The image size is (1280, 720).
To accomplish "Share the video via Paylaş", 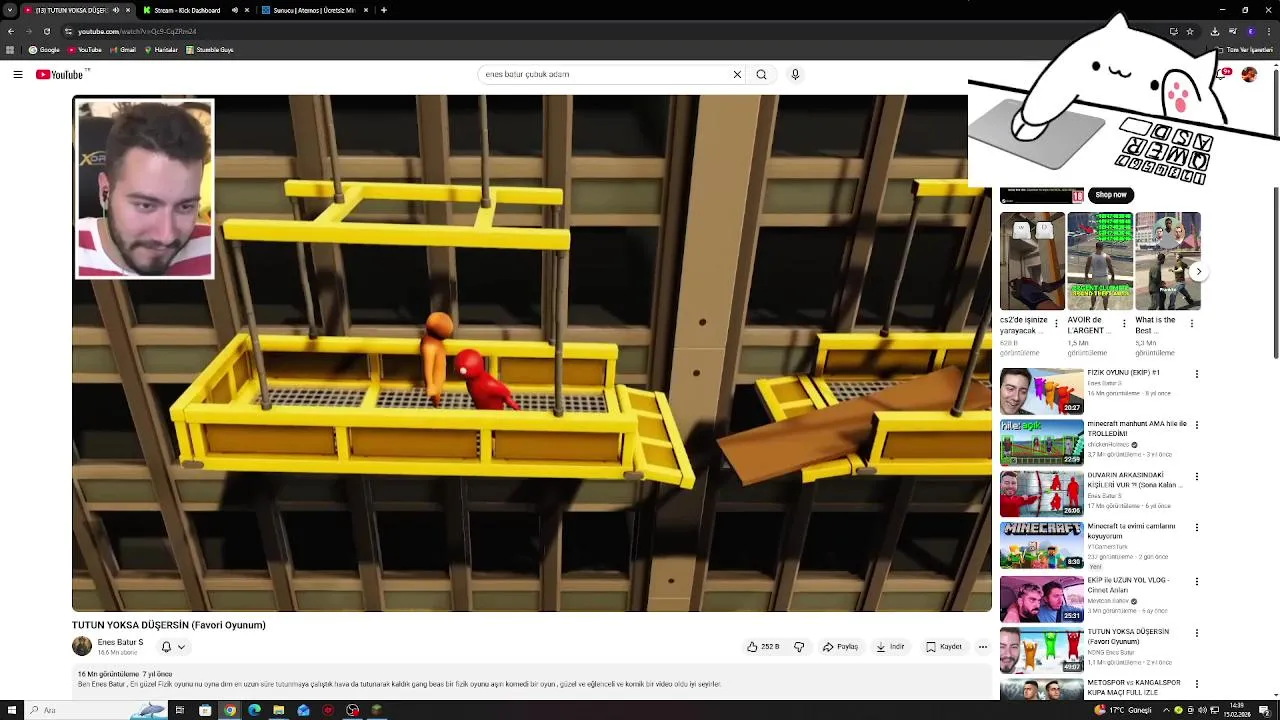I will tap(841, 647).
